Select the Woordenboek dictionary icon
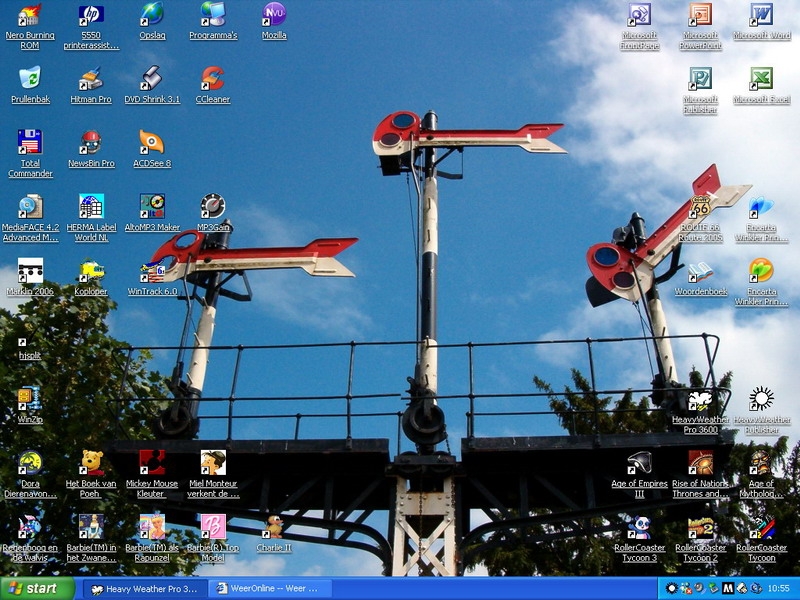Viewport: 800px width, 600px height. [700, 271]
